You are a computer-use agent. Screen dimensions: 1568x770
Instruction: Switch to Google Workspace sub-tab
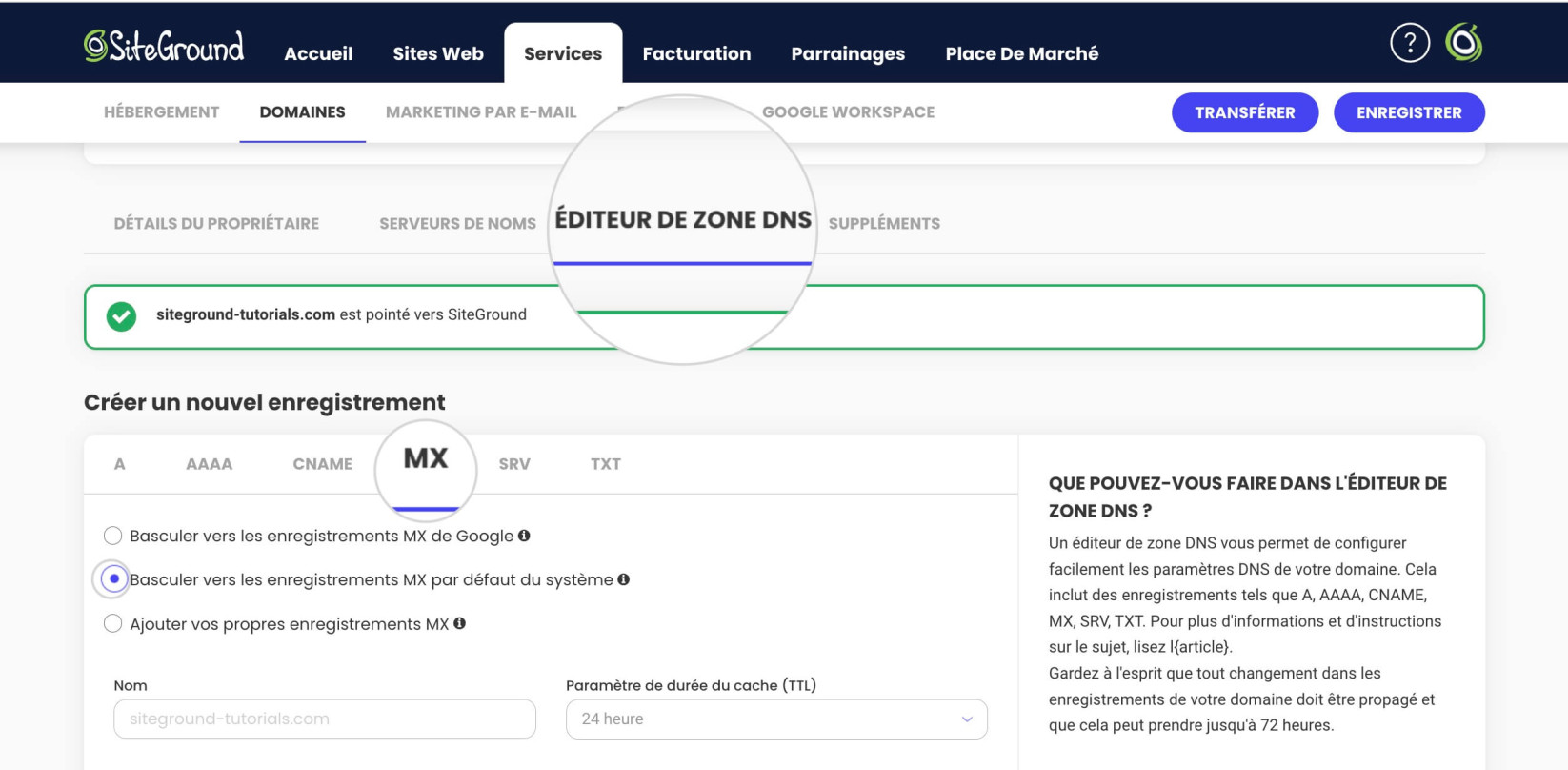pos(848,112)
